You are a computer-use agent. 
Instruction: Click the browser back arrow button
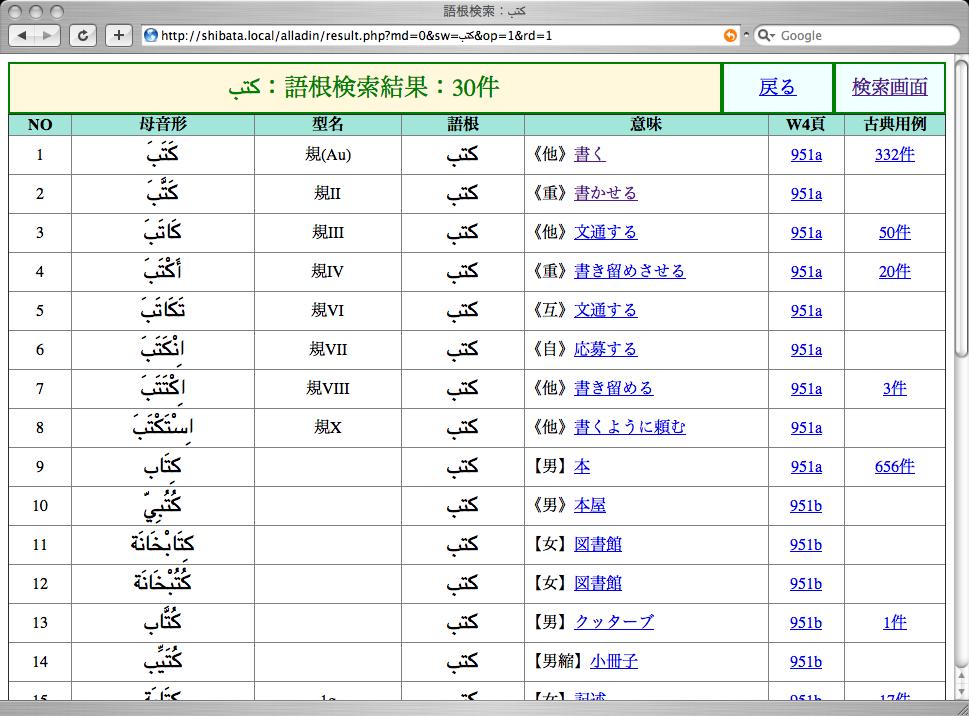pos(22,35)
